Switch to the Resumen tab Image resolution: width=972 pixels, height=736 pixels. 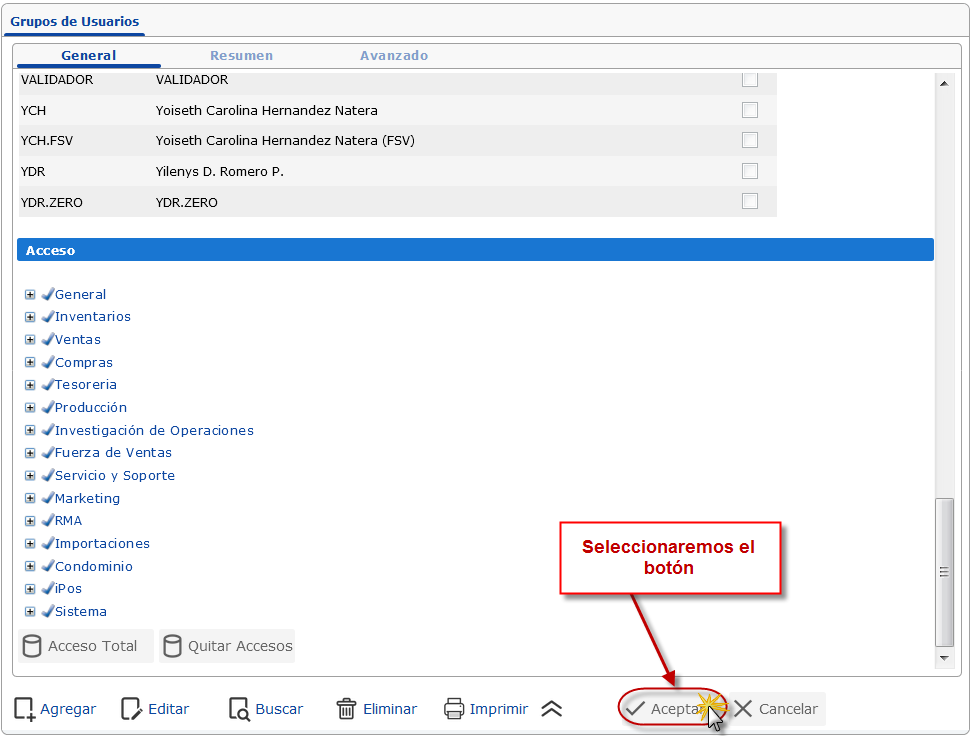click(x=241, y=55)
